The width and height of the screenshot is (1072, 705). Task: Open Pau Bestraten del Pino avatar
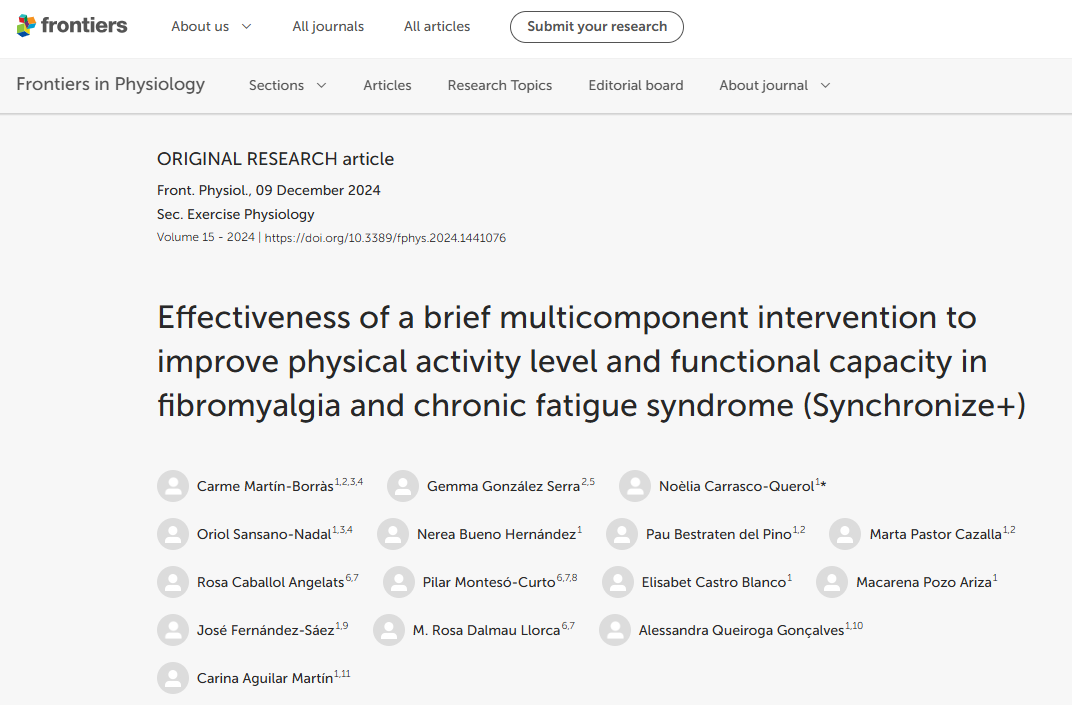622,534
